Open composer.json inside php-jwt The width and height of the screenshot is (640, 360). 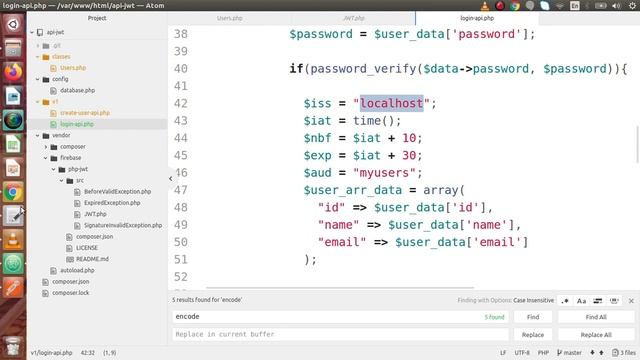[94, 237]
